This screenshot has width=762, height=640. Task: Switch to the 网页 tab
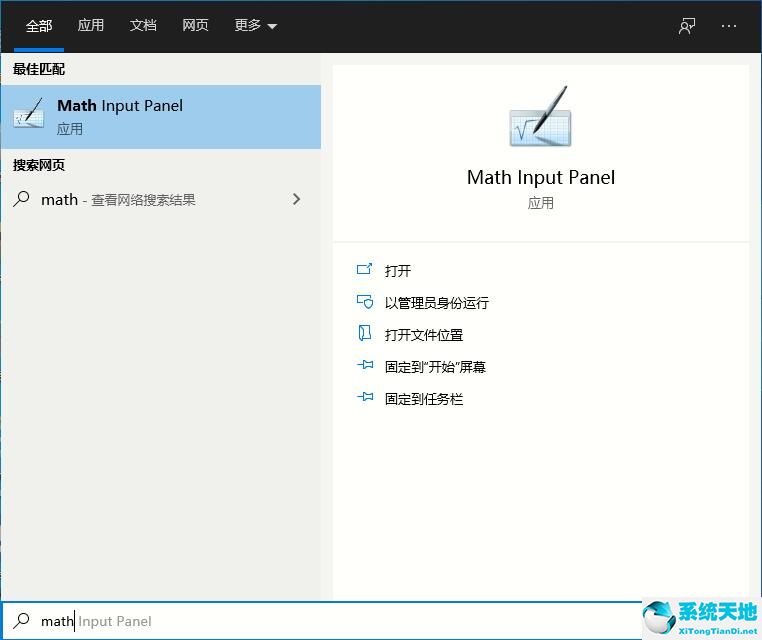(x=195, y=25)
